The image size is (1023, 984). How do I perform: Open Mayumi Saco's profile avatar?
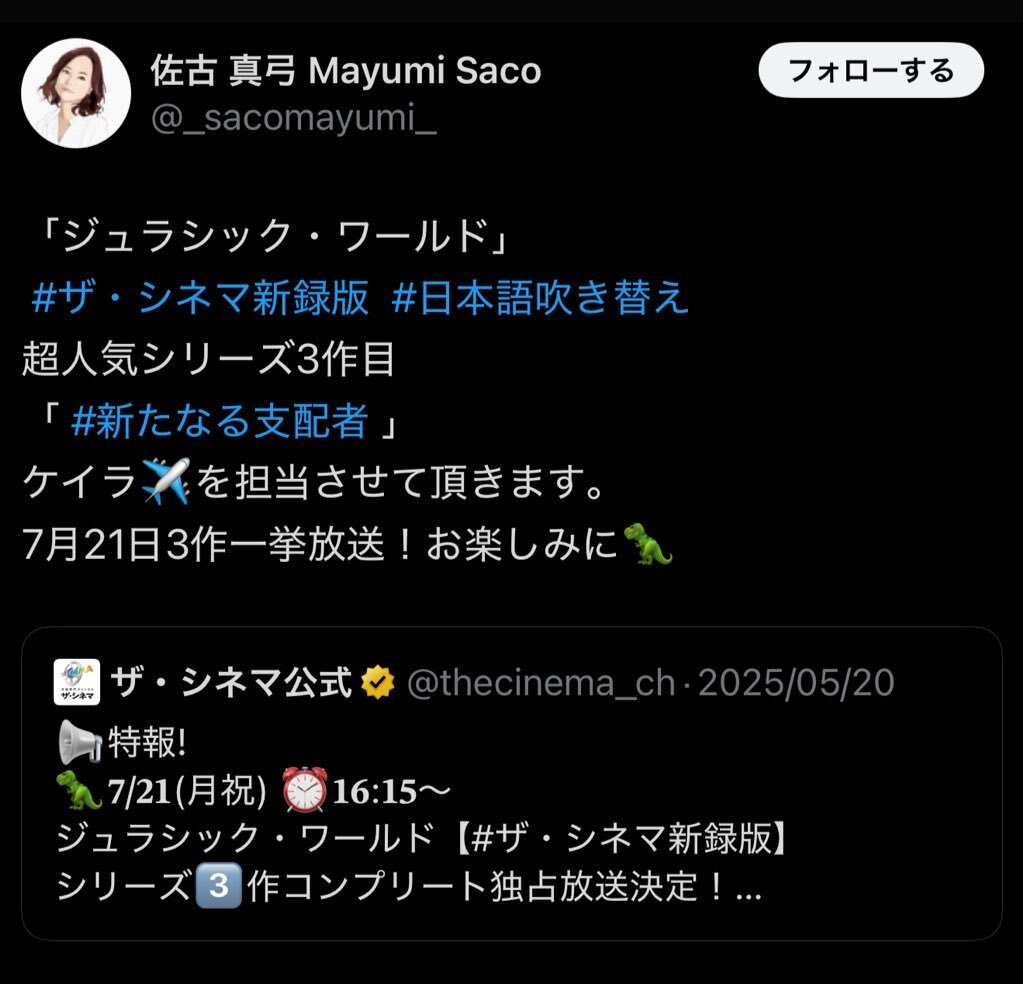pyautogui.click(x=76, y=93)
